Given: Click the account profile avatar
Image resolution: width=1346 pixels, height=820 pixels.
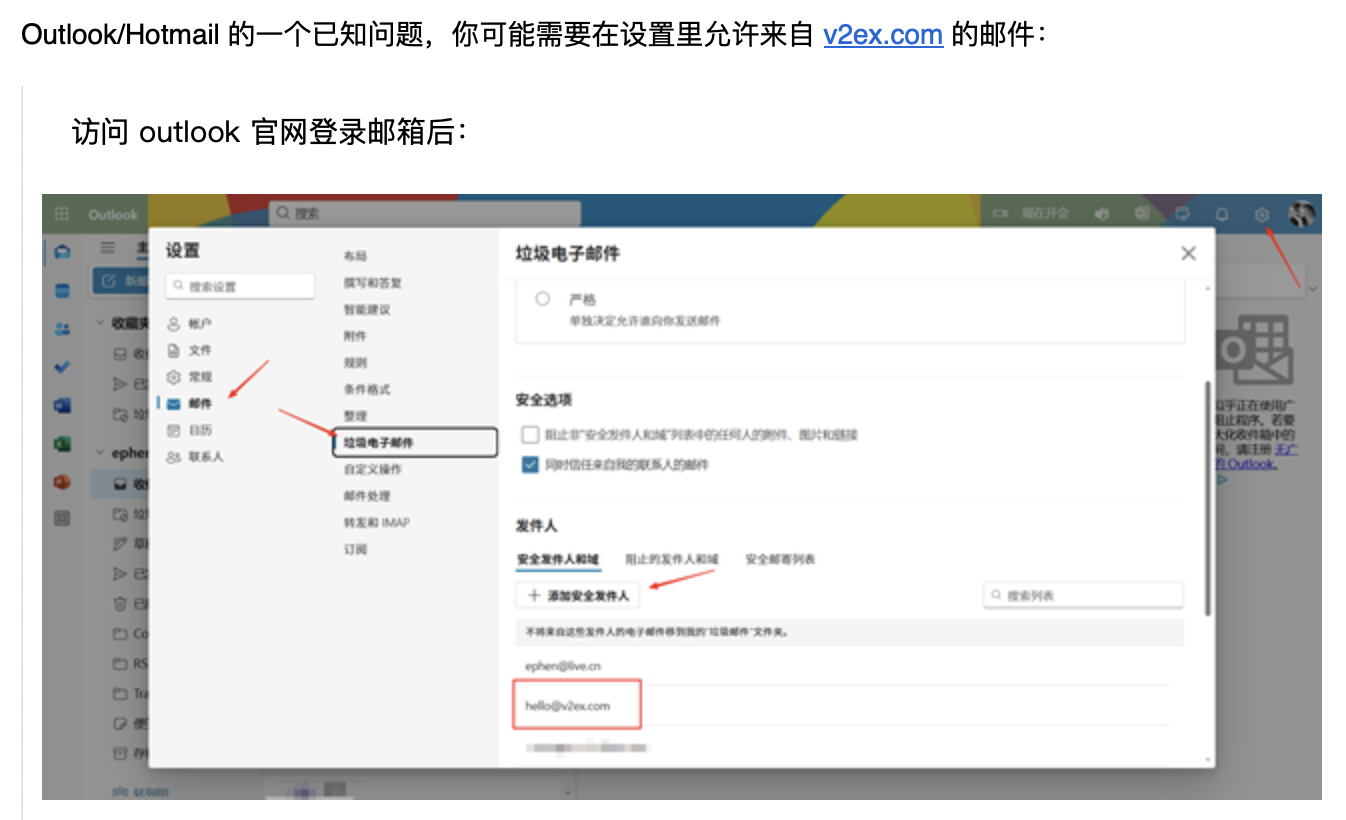Looking at the screenshot, I should 1301,213.
